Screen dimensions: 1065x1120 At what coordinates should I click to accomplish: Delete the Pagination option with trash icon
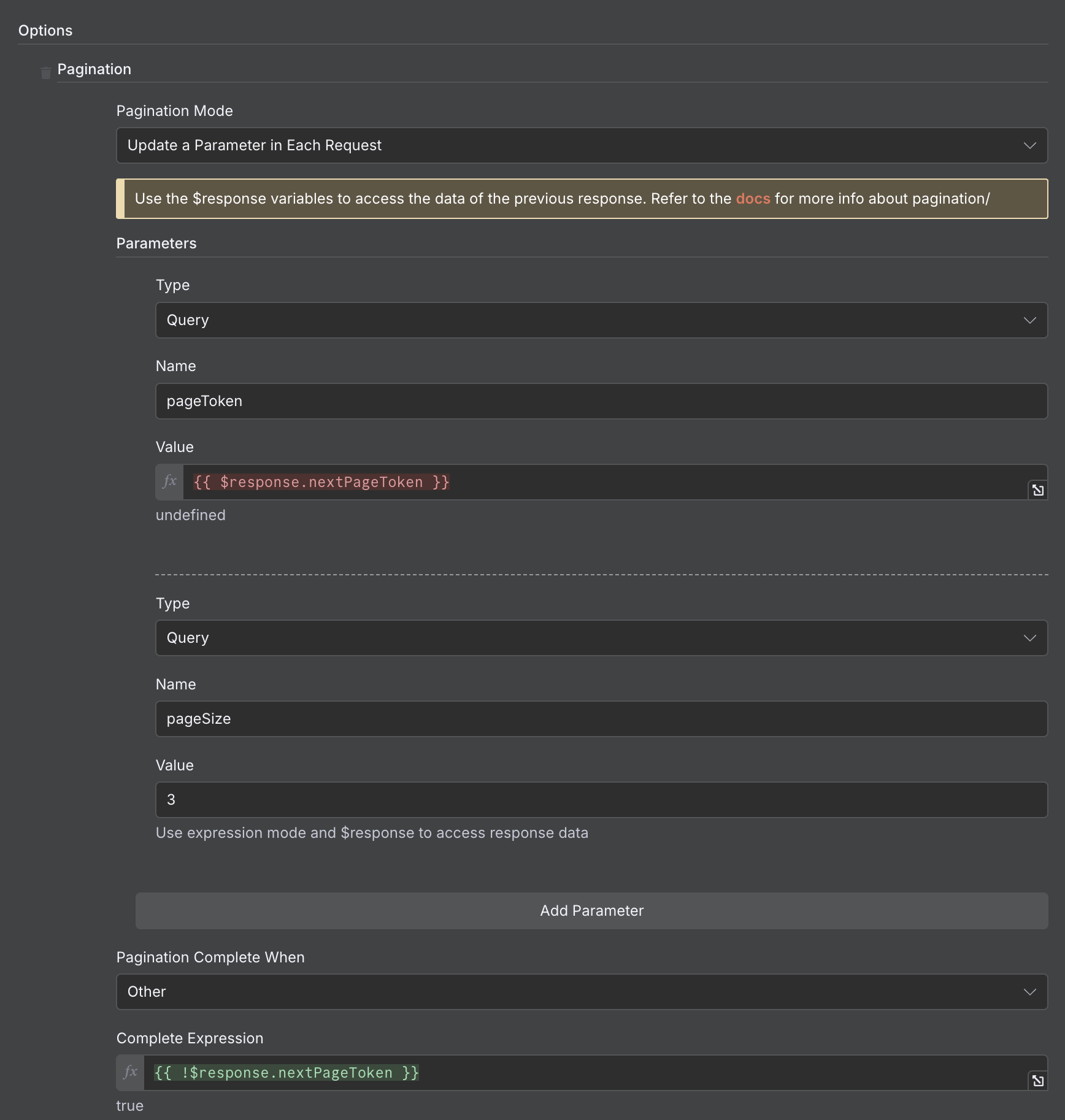[x=45, y=73]
